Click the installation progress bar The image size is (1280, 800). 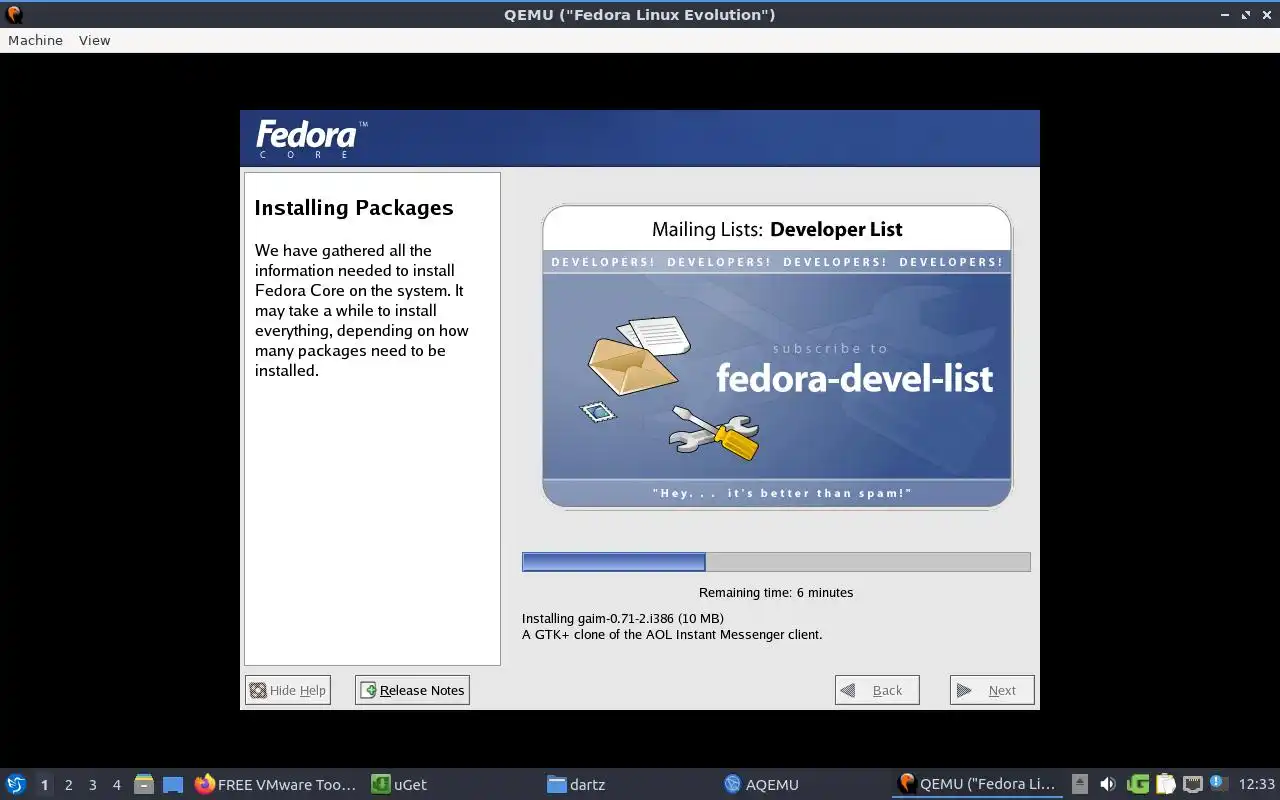[x=776, y=562]
